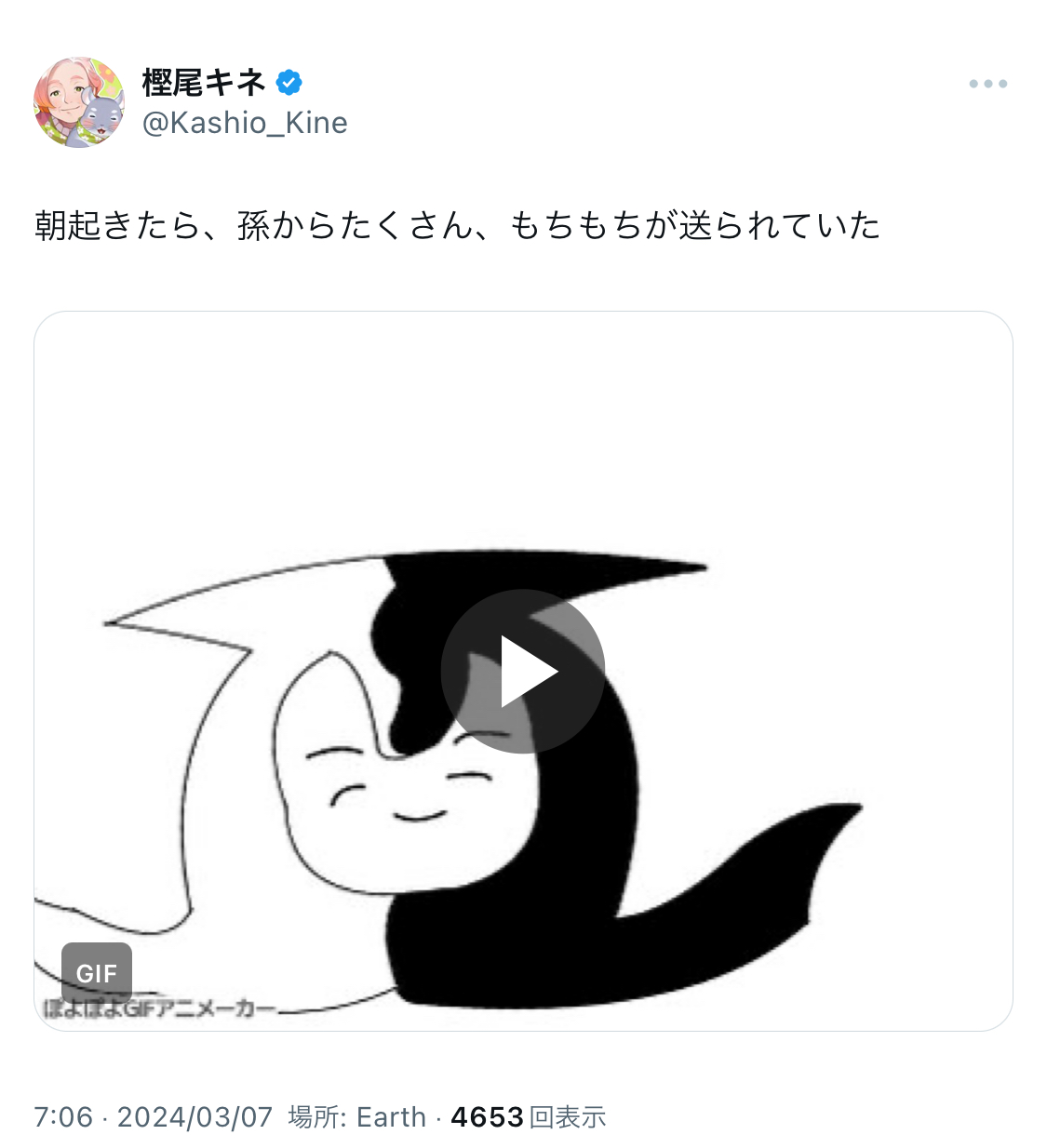Open the 樫尾キネ display name link
The width and height of the screenshot is (1047, 1148).
(x=205, y=83)
